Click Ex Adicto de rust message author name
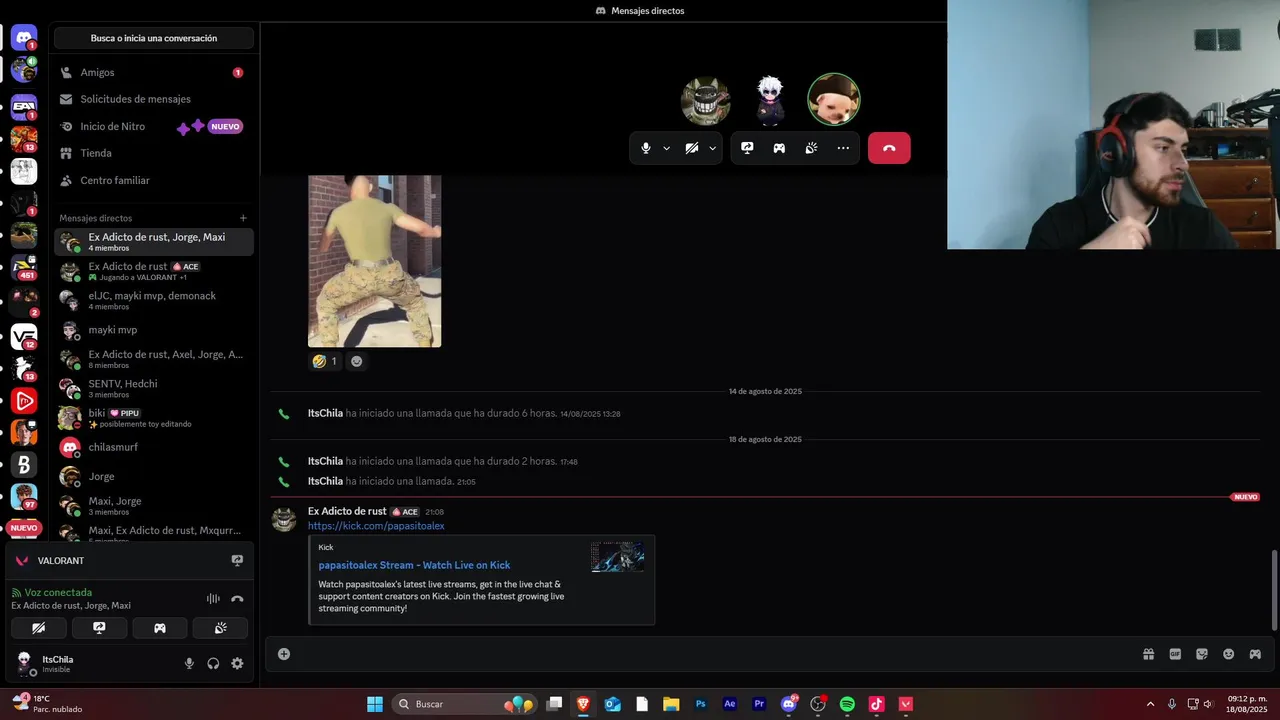This screenshot has height=720, width=1280. (x=347, y=511)
